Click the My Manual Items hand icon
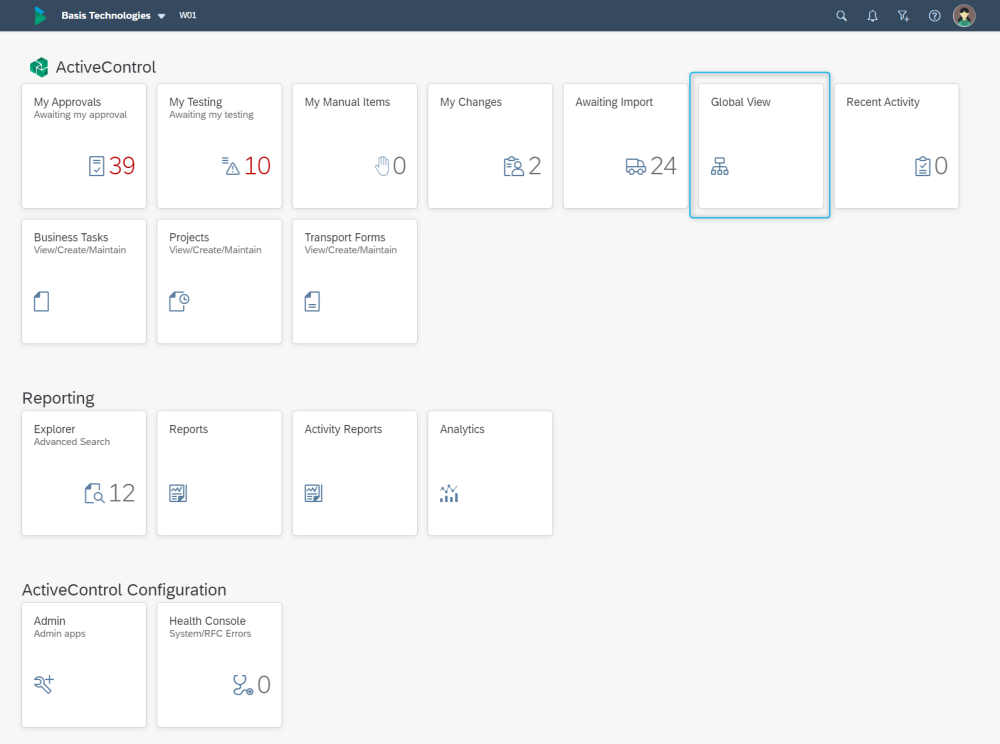 (x=381, y=166)
